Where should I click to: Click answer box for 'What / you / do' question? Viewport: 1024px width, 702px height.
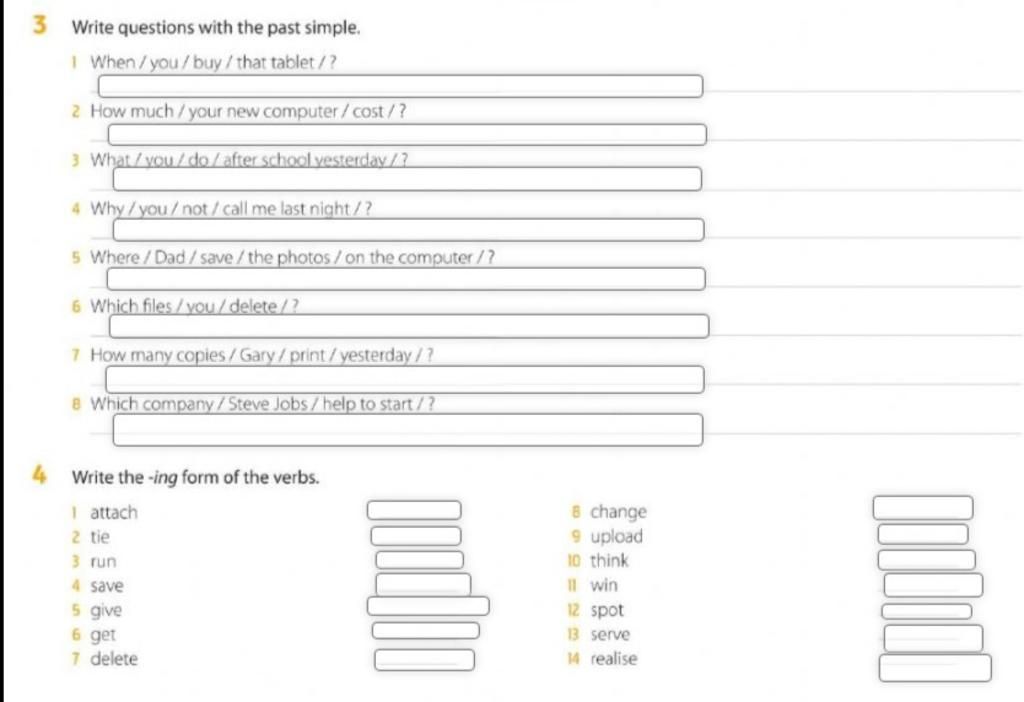click(x=408, y=179)
